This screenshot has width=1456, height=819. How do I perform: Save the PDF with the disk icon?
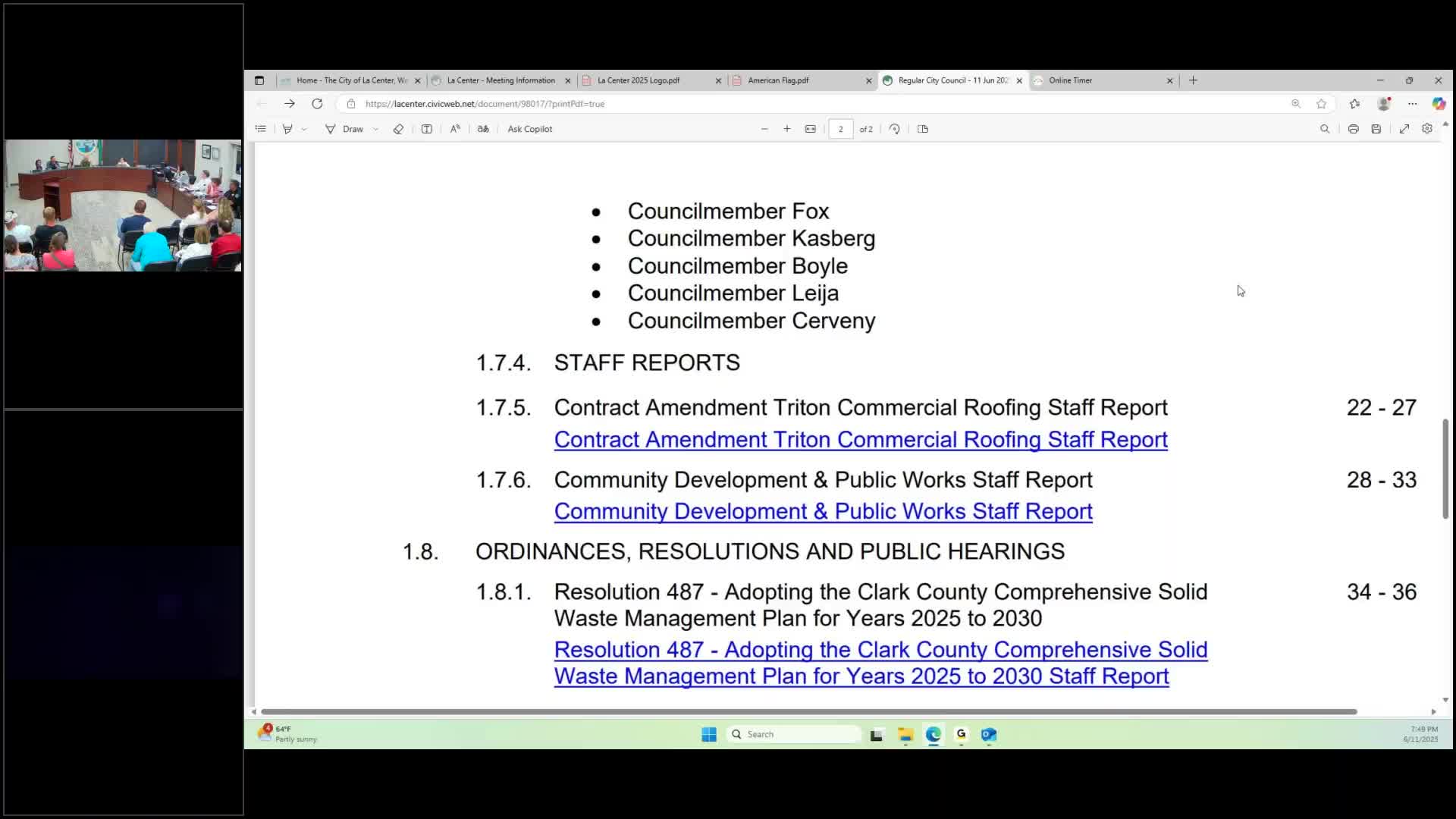1376,129
